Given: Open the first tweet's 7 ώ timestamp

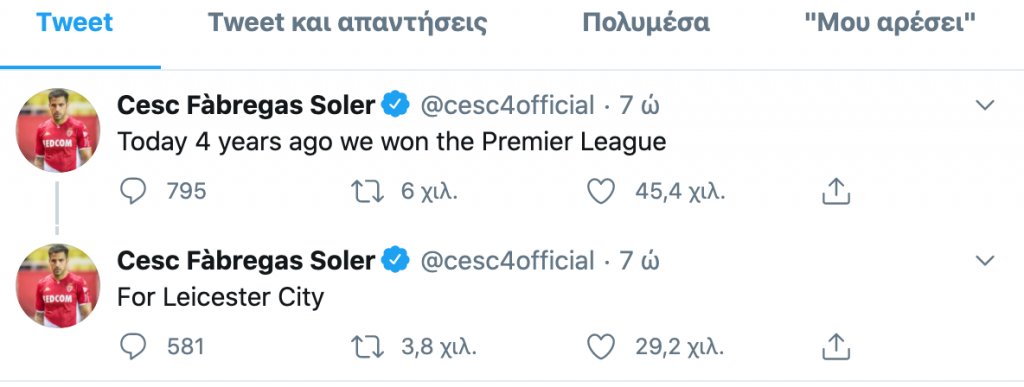Looking at the screenshot, I should tap(639, 105).
